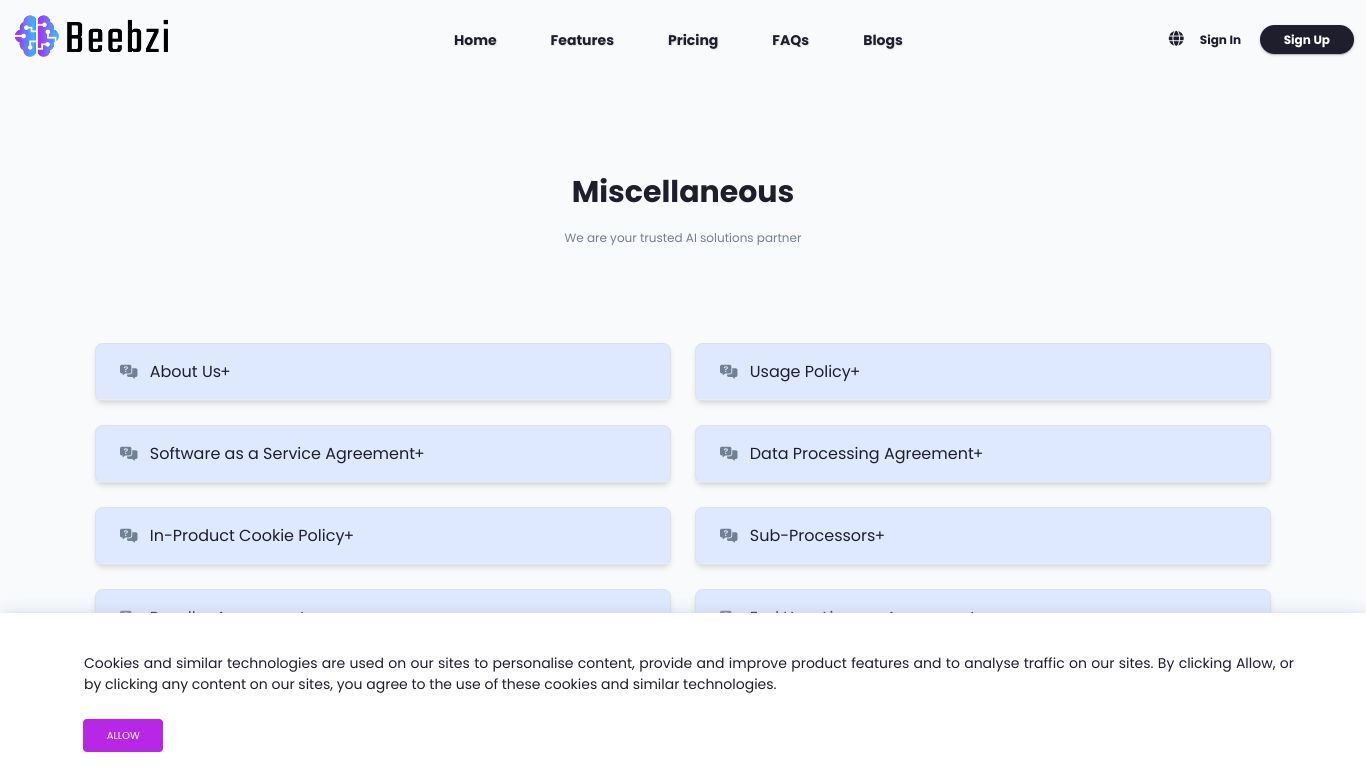The image size is (1366, 768).
Task: Go to the Home menu item
Action: tap(475, 40)
